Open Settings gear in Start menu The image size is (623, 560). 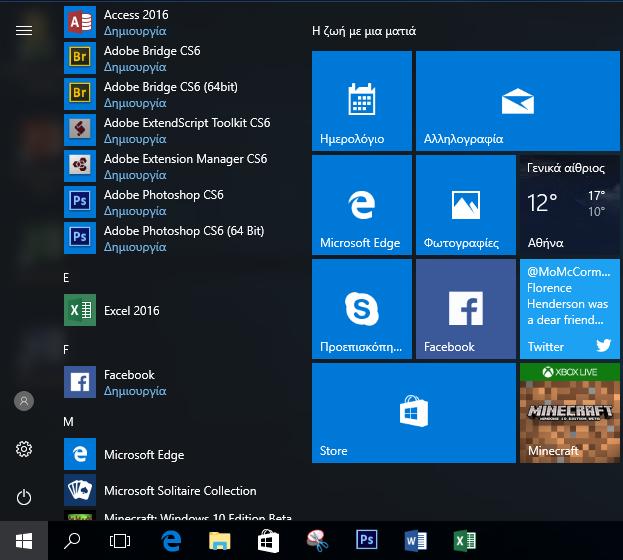24,449
